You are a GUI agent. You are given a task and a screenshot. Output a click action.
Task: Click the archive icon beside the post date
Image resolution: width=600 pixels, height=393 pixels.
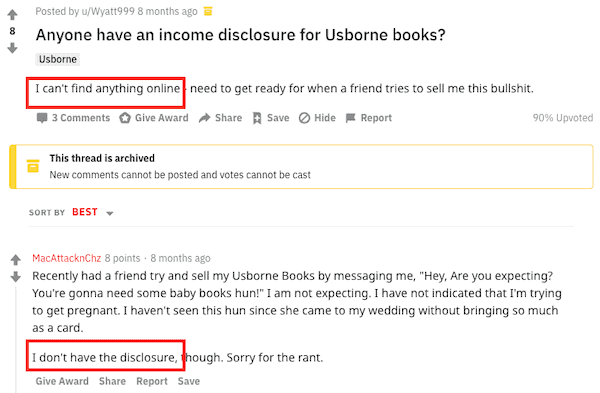[208, 11]
